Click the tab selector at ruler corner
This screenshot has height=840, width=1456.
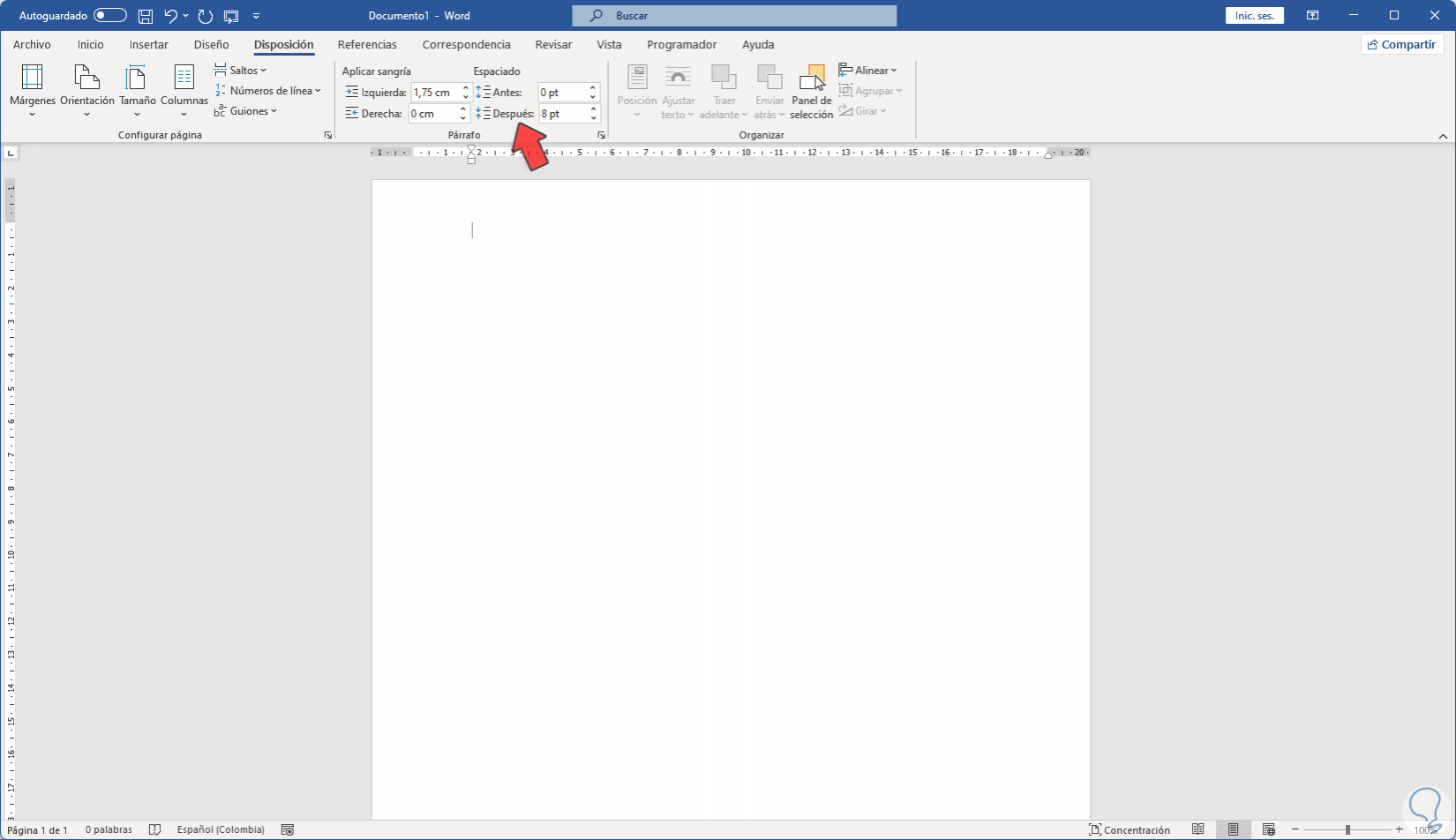pos(11,154)
